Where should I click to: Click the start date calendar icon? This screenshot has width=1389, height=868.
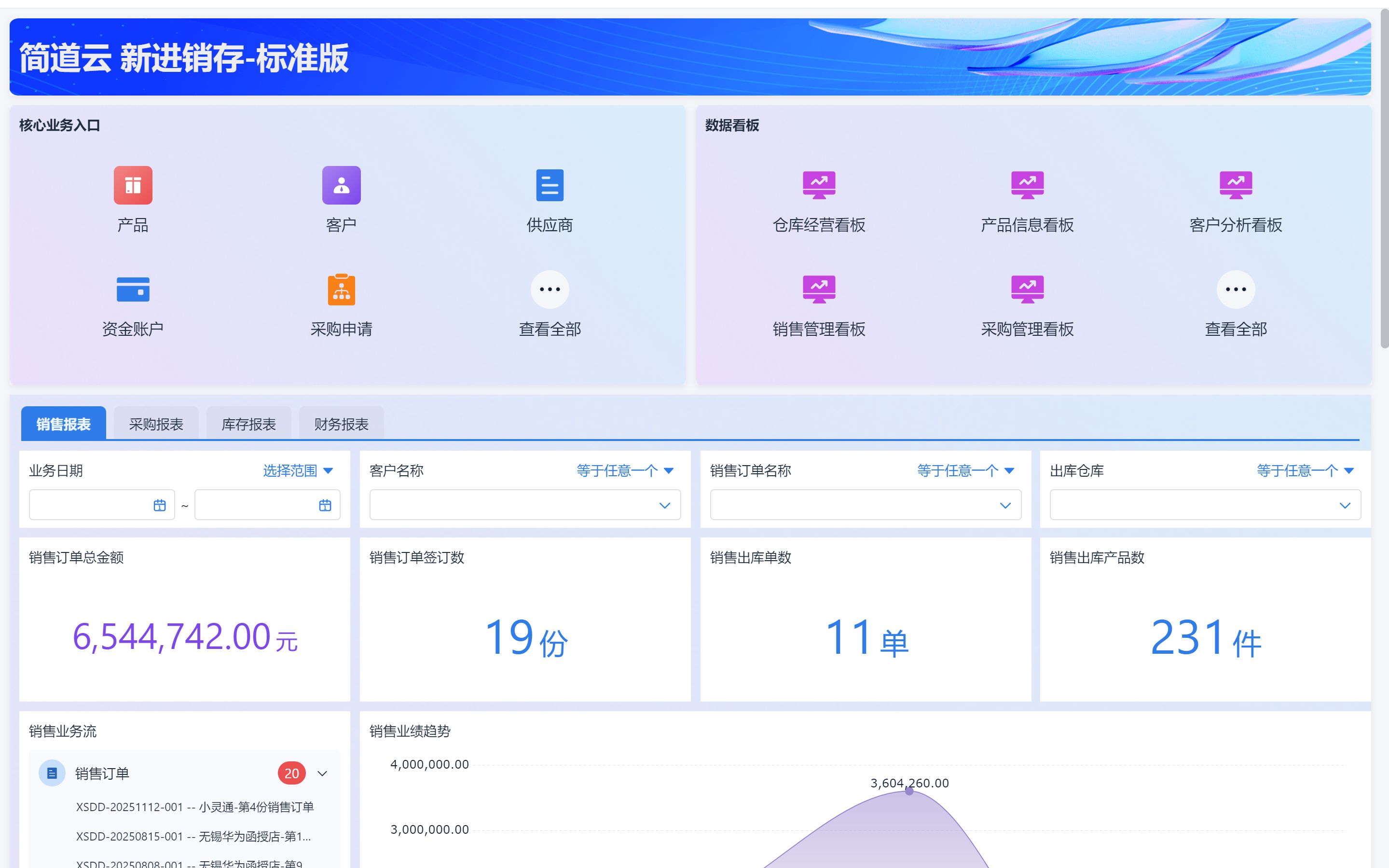pyautogui.click(x=160, y=505)
